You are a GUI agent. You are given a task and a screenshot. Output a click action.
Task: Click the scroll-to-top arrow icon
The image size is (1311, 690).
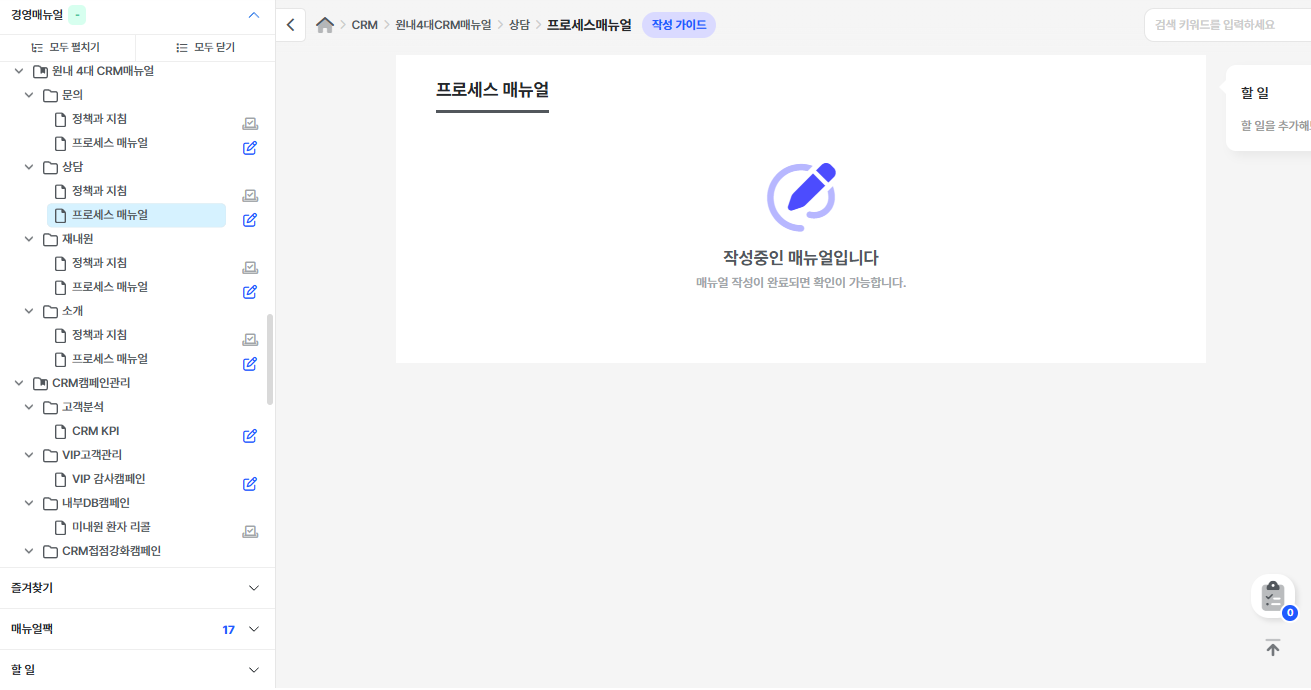pos(1272,648)
